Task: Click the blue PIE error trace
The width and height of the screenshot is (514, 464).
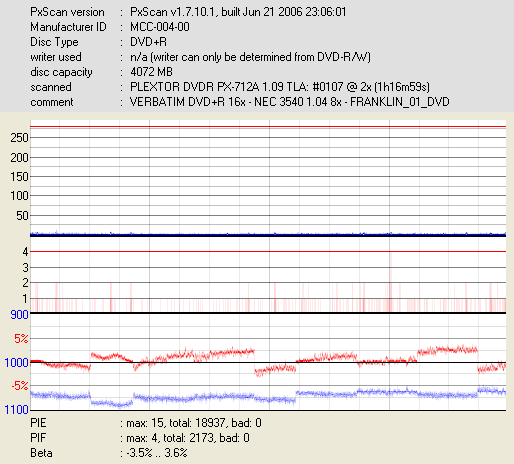Action: pyautogui.click(x=268, y=234)
